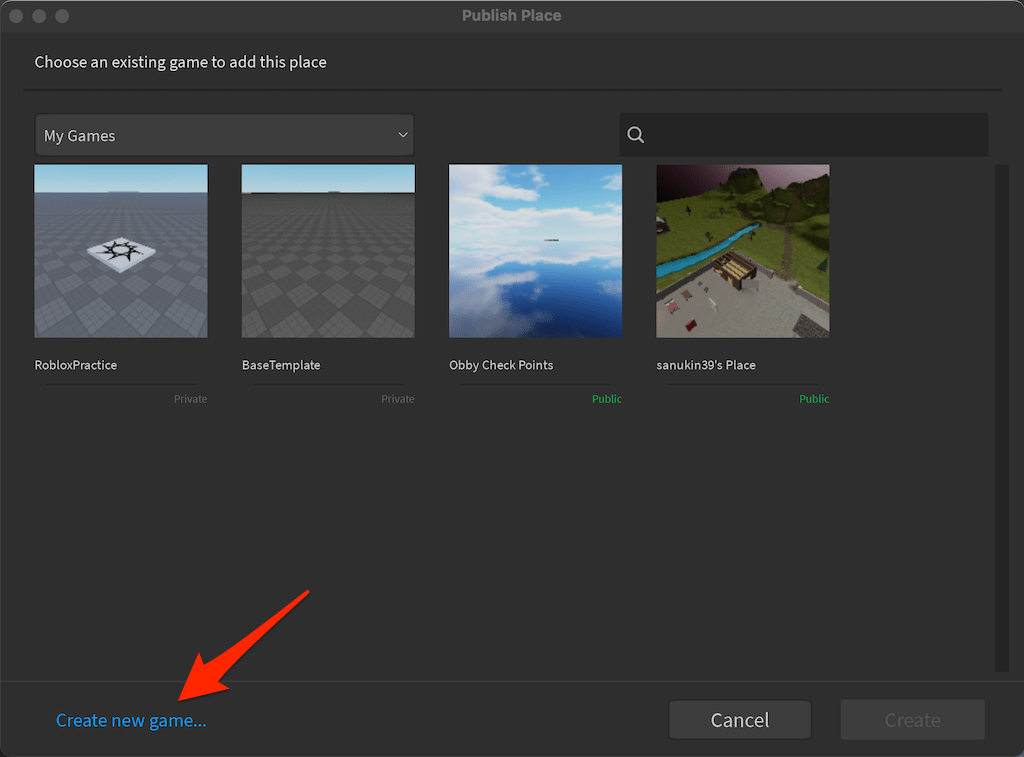
Task: Cancel the Publish Place dialog
Action: coord(740,720)
